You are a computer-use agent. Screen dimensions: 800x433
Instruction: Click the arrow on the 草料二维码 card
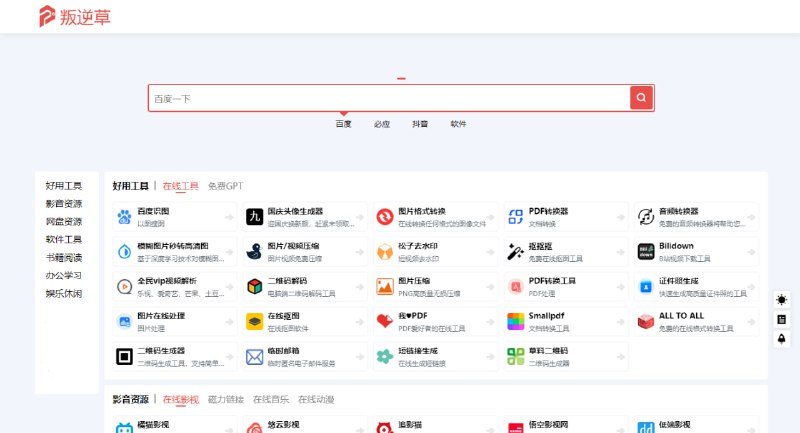(x=620, y=356)
